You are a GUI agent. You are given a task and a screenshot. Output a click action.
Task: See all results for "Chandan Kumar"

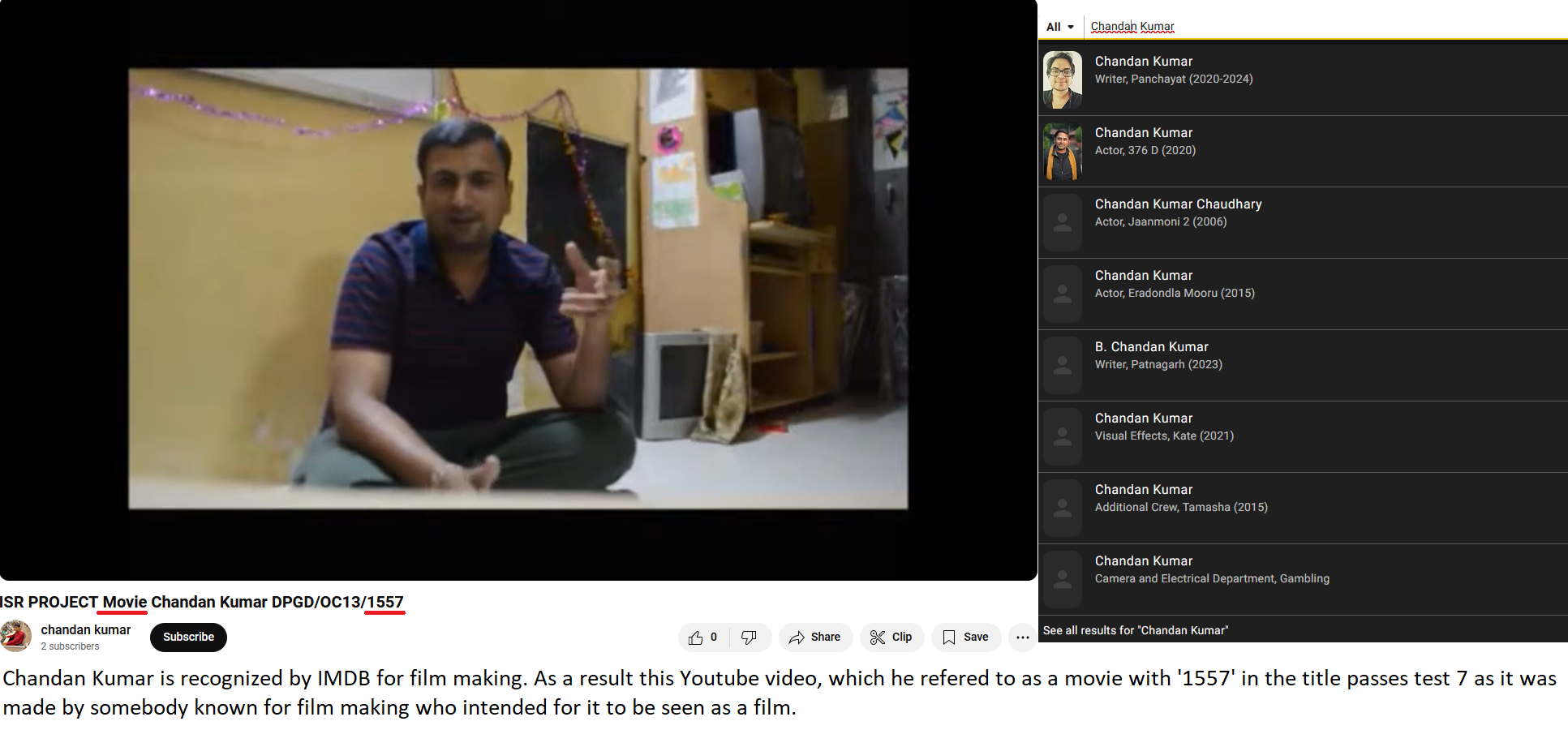tap(1136, 630)
